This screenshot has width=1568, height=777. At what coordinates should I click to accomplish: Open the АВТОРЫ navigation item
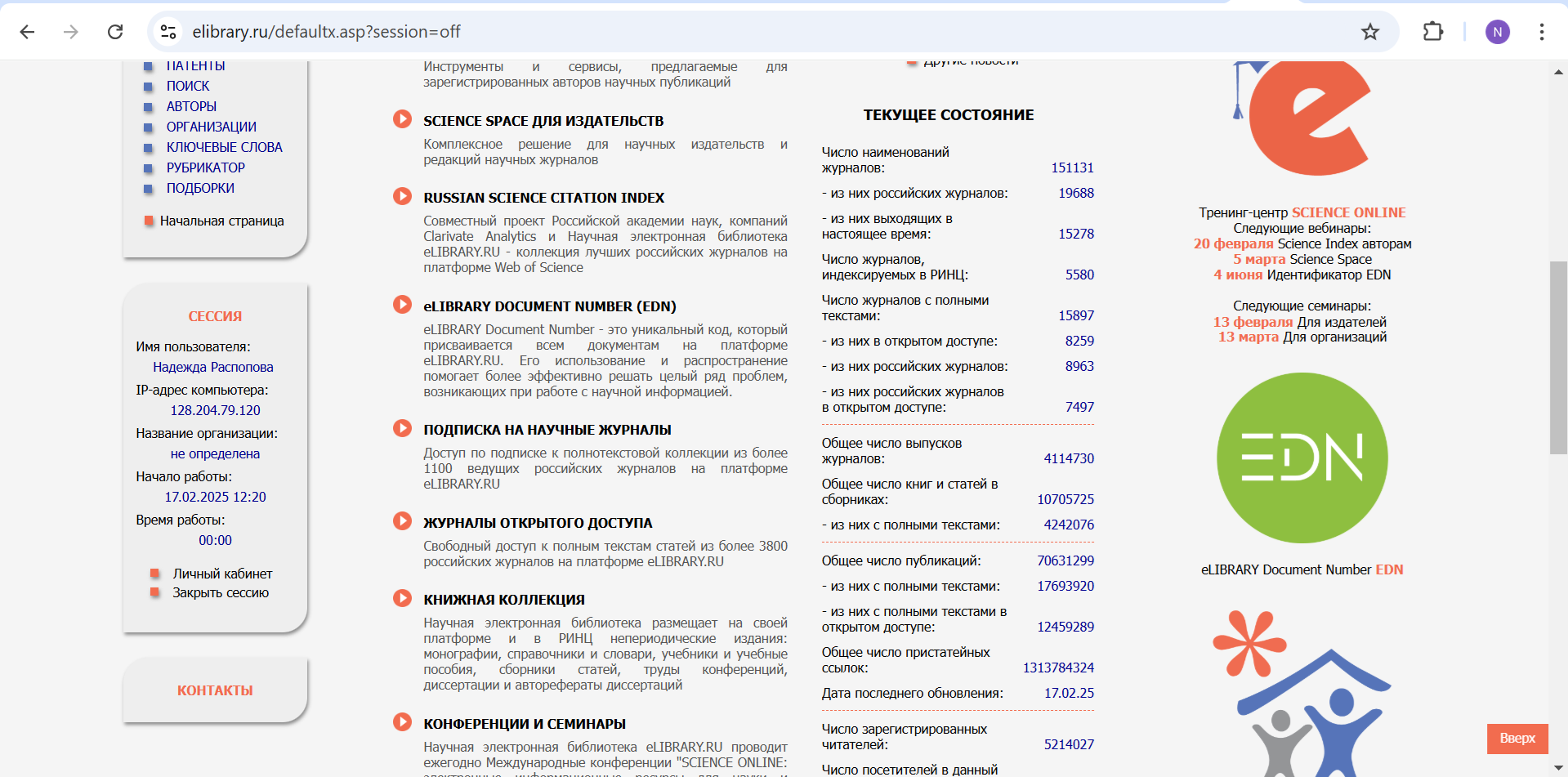click(x=191, y=106)
